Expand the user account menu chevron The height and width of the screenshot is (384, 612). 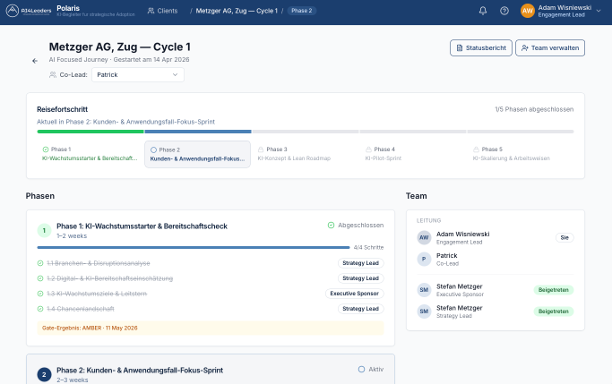598,11
